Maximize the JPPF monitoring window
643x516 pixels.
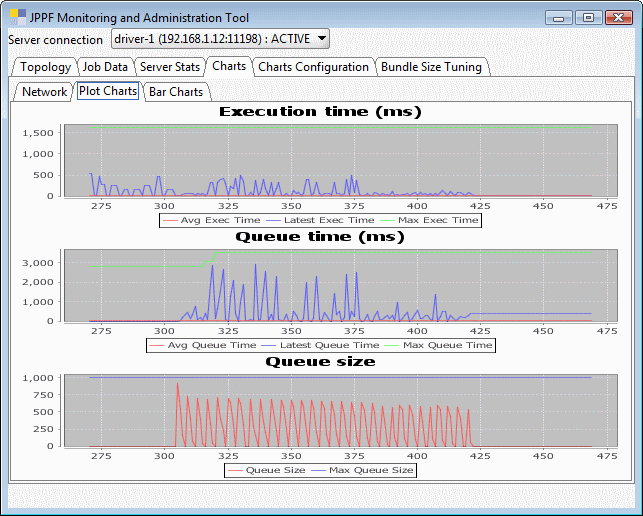click(588, 17)
